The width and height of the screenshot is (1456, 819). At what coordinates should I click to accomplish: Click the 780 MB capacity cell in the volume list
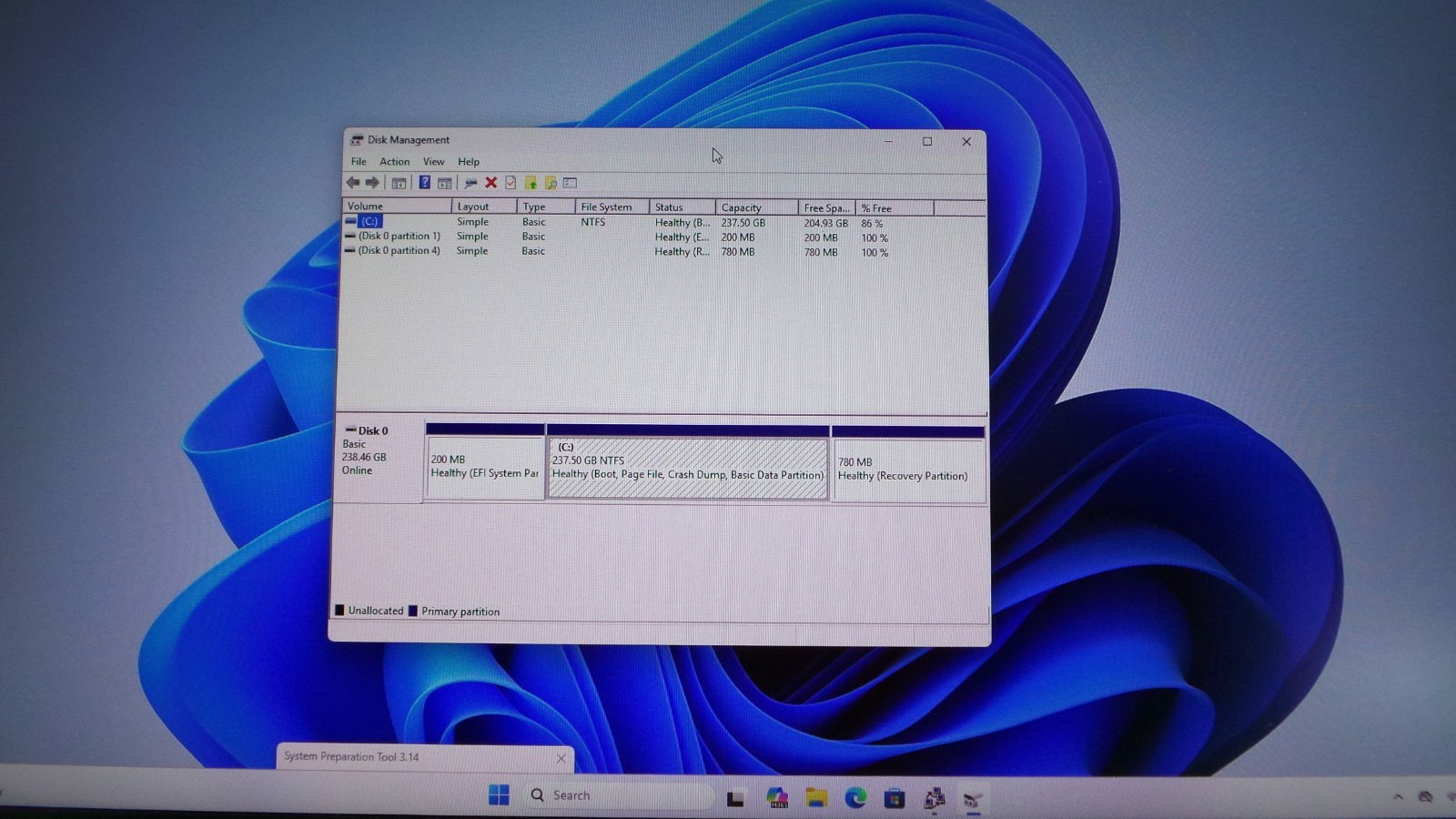(738, 252)
